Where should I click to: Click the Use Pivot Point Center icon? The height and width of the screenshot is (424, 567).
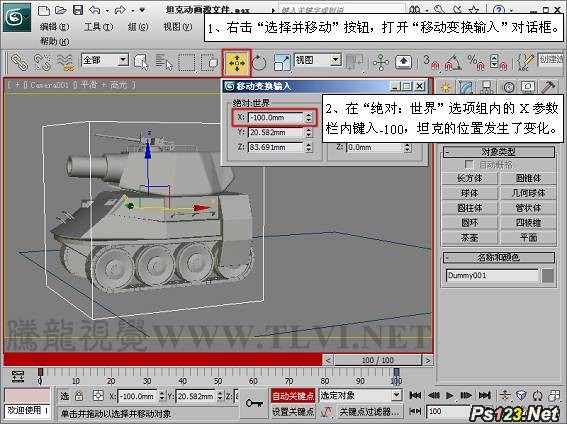pyautogui.click(x=354, y=62)
